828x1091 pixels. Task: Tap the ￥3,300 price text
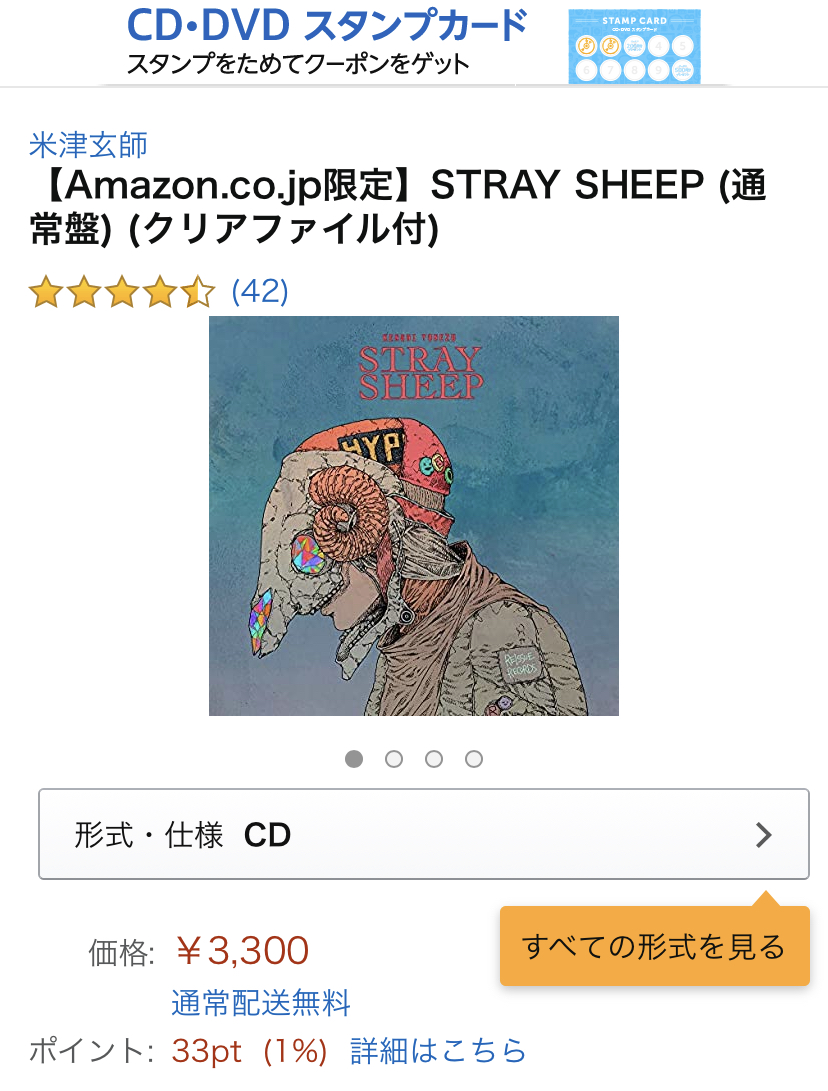(241, 950)
